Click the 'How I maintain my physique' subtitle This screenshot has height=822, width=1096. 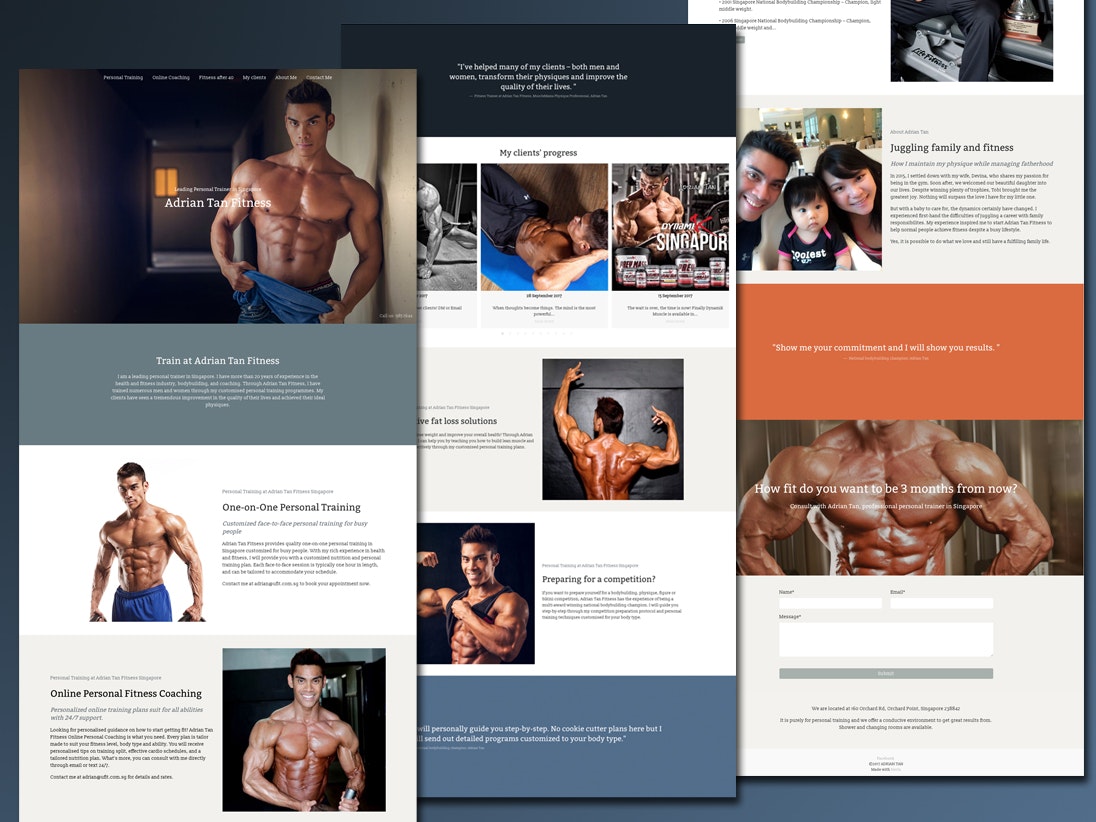pyautogui.click(x=972, y=164)
